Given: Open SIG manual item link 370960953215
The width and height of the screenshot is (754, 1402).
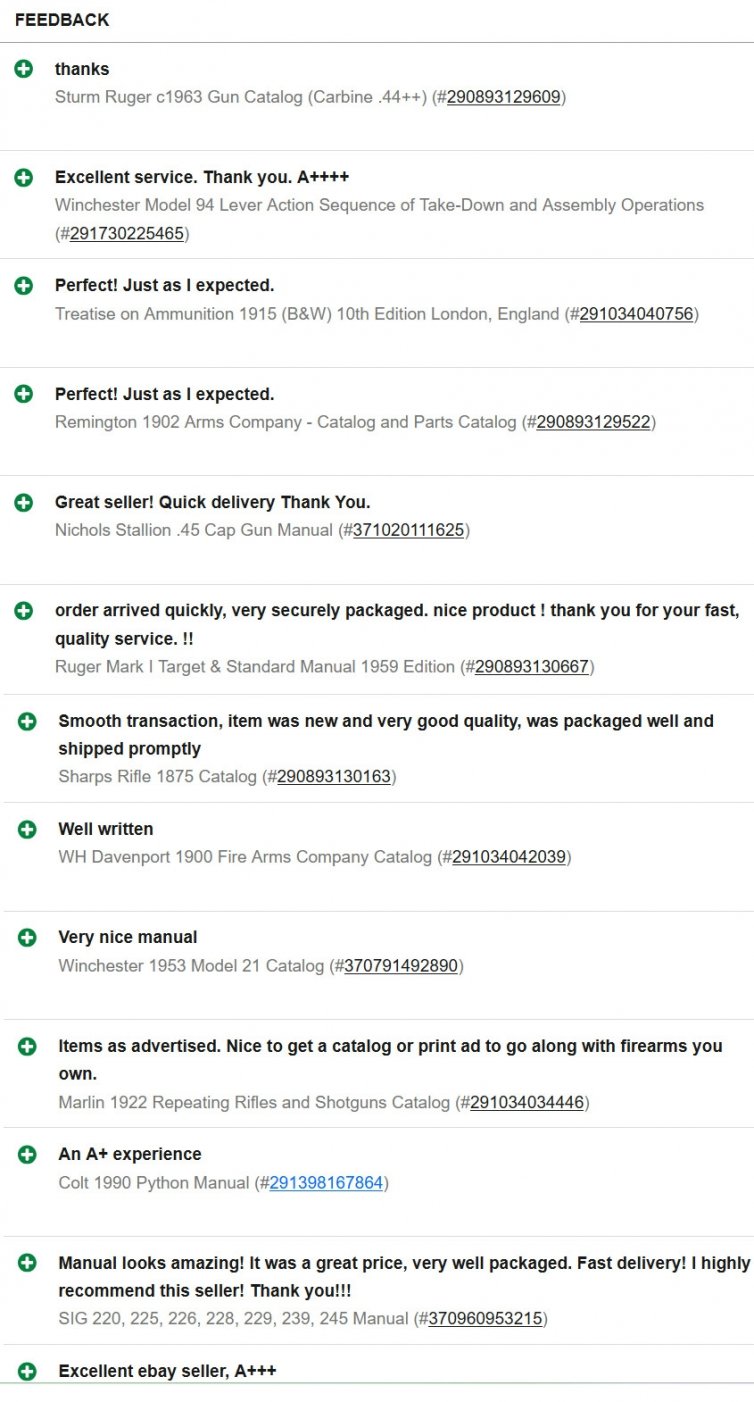Looking at the screenshot, I should pos(485,1319).
